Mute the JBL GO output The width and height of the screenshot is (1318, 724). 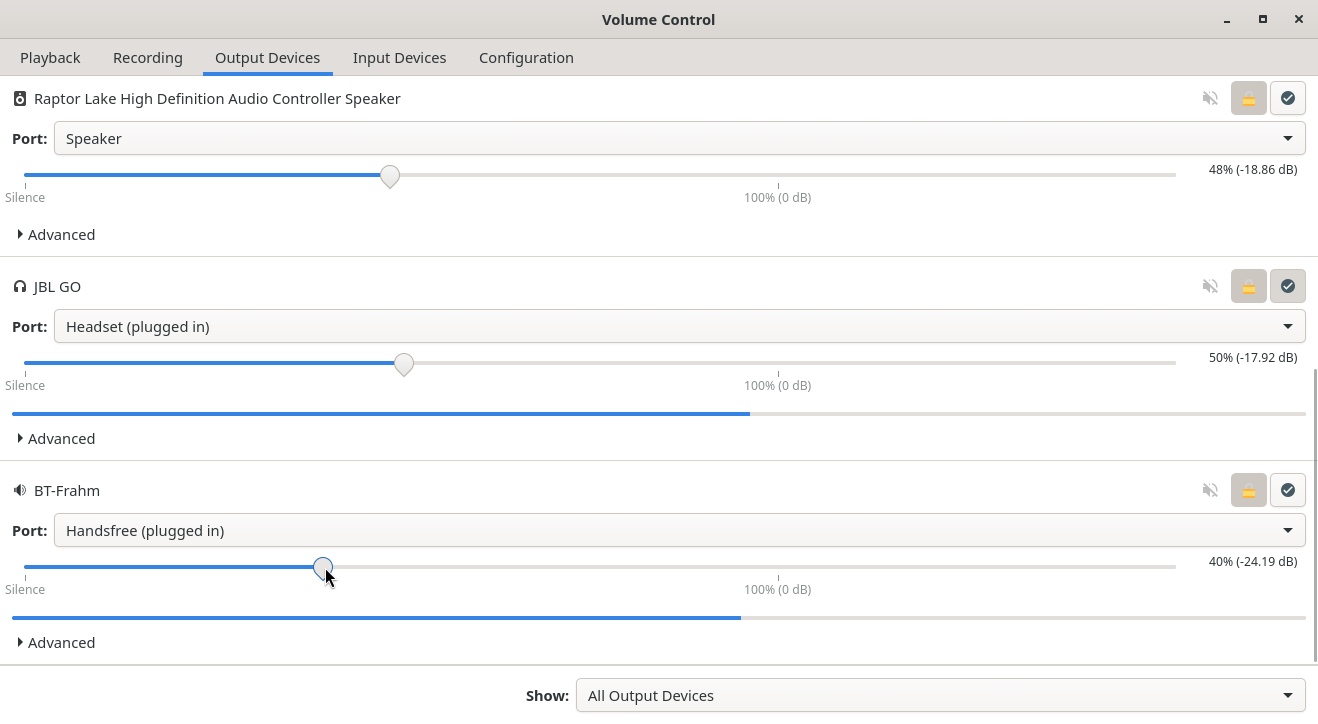click(1210, 286)
